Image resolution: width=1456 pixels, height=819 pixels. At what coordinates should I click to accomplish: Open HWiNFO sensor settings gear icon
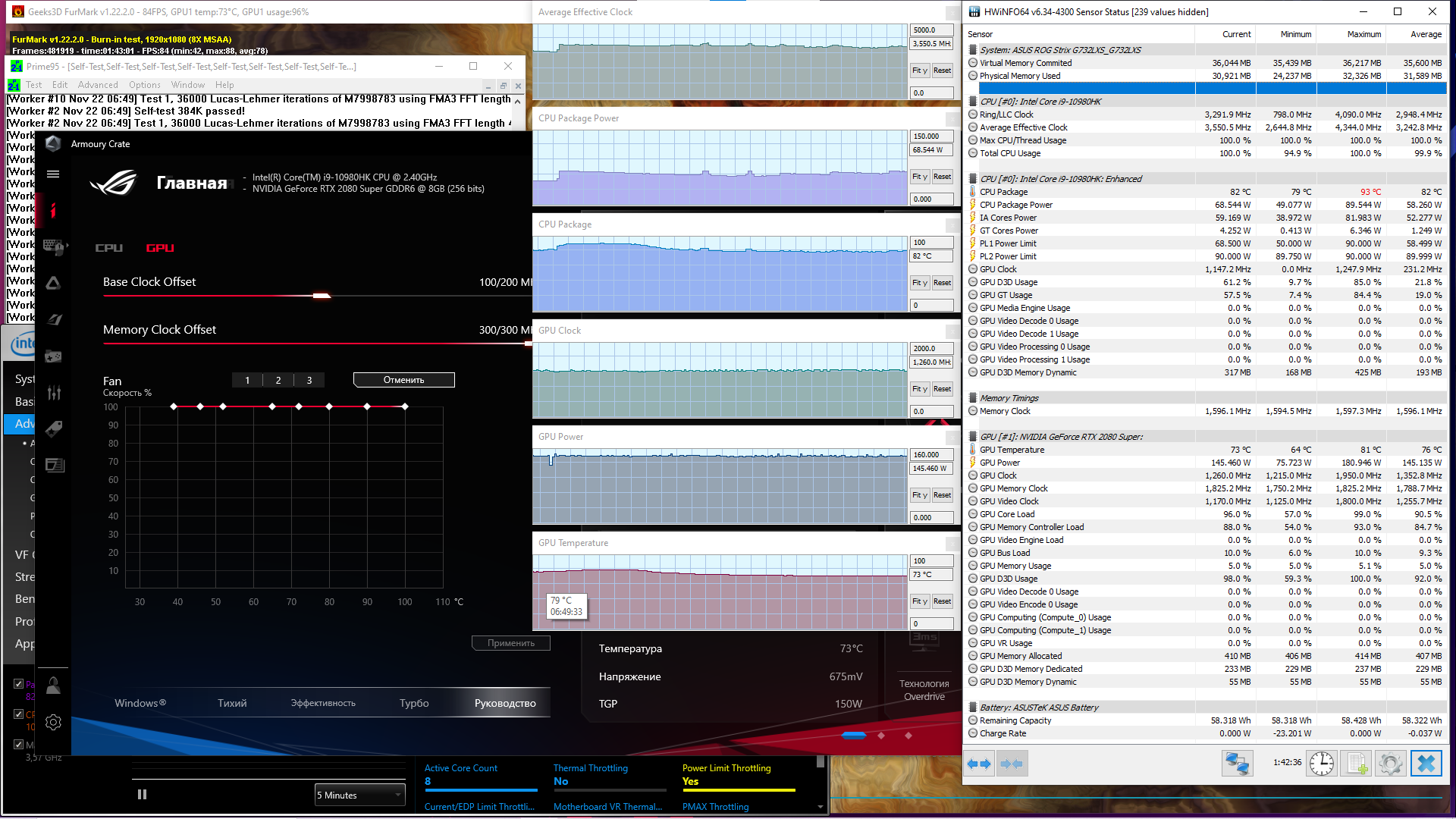click(x=1391, y=763)
